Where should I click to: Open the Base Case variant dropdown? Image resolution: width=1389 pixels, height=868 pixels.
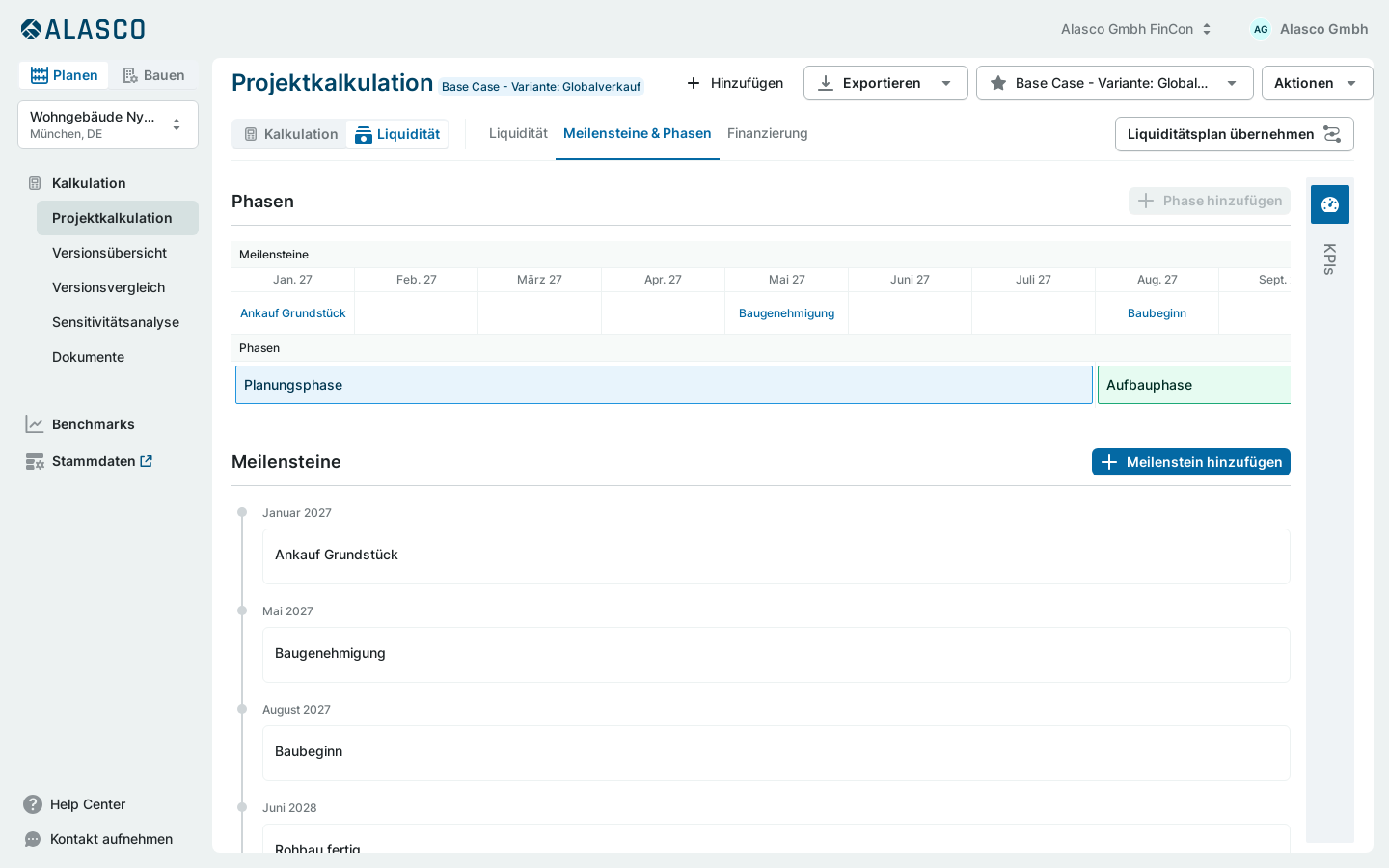[1115, 83]
